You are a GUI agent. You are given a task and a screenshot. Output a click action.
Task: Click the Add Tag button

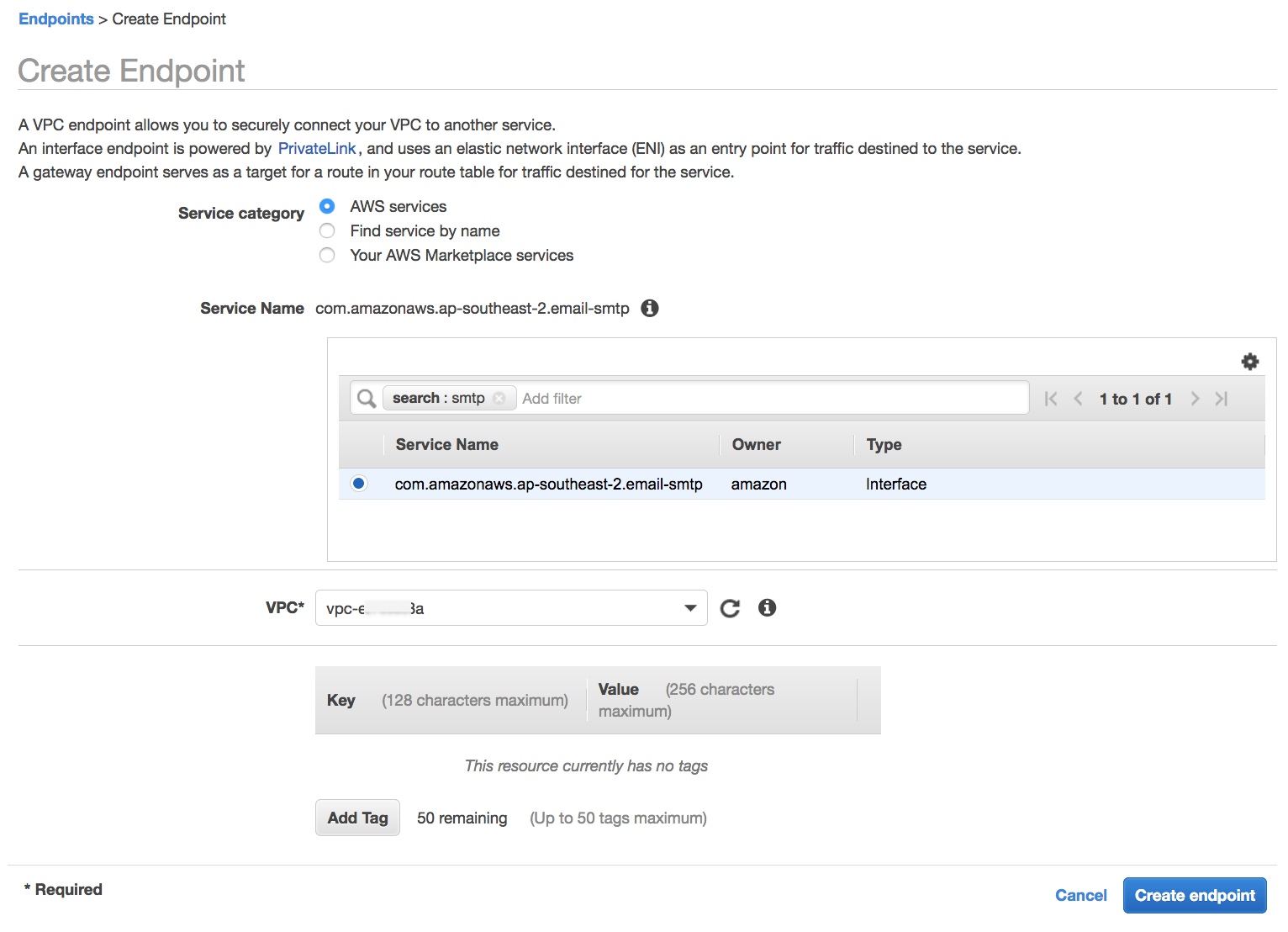[x=357, y=818]
